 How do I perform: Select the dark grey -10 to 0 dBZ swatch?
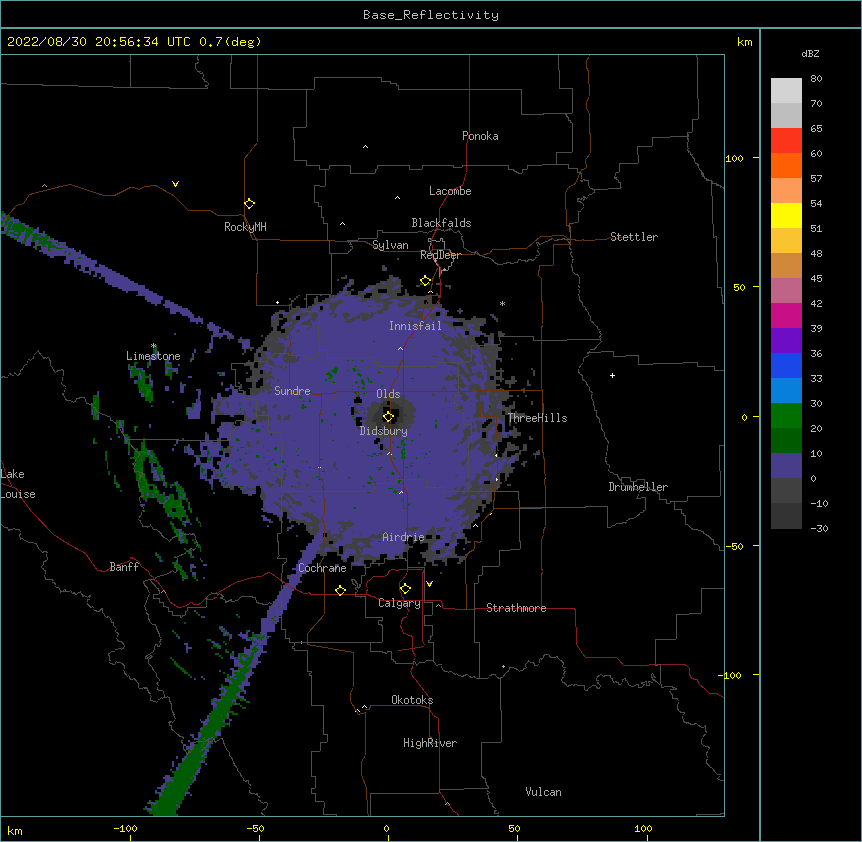click(786, 491)
